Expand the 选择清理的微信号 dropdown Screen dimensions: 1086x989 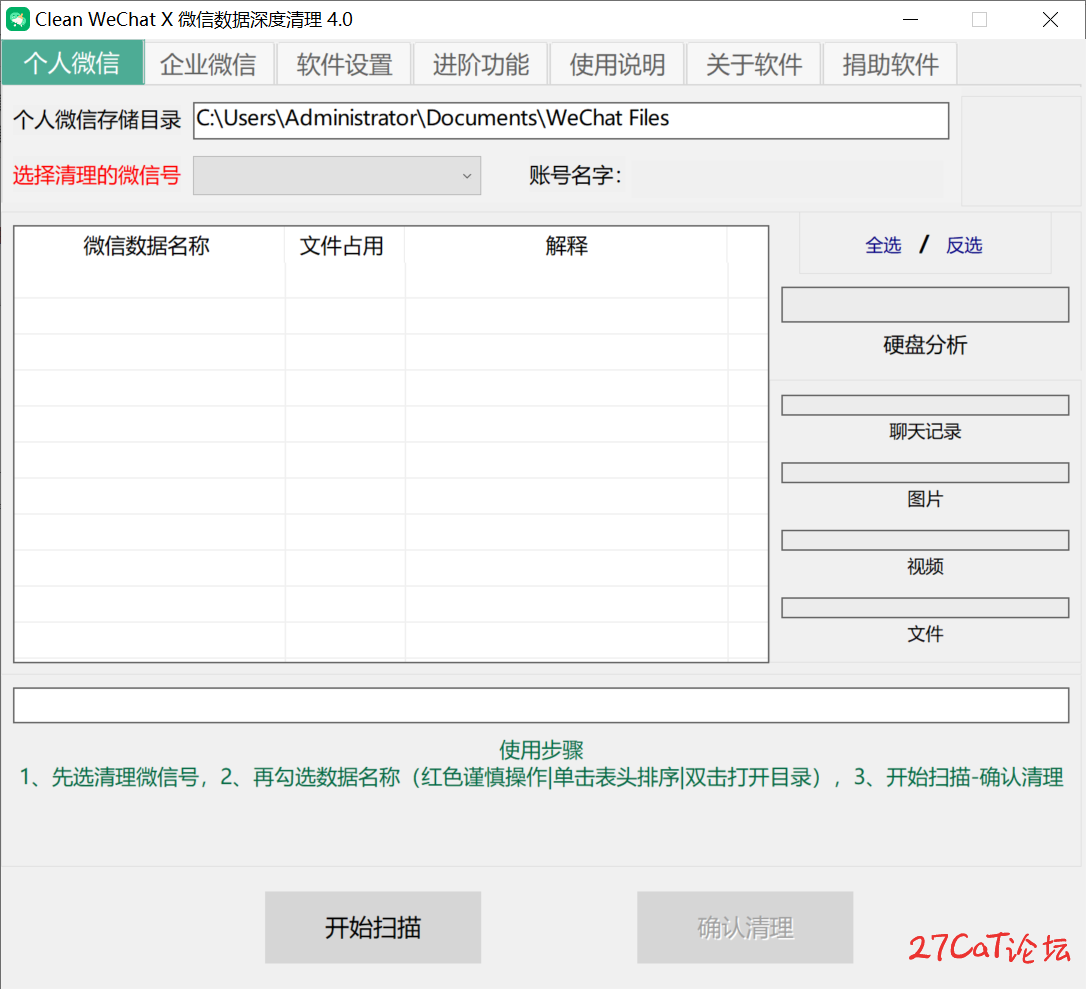pos(337,176)
